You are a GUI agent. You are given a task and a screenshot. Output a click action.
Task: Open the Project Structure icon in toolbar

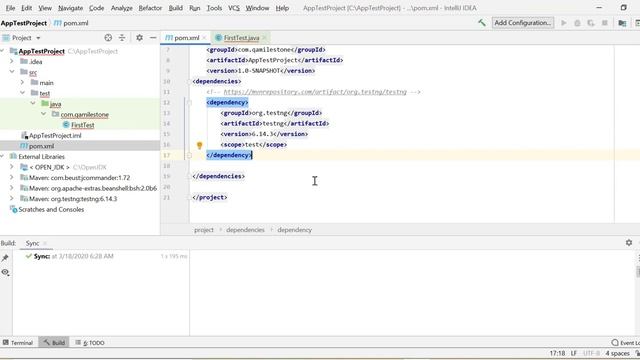tap(622, 23)
